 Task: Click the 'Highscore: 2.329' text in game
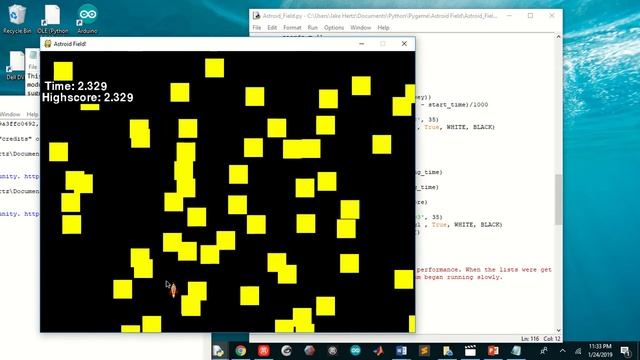pos(88,98)
